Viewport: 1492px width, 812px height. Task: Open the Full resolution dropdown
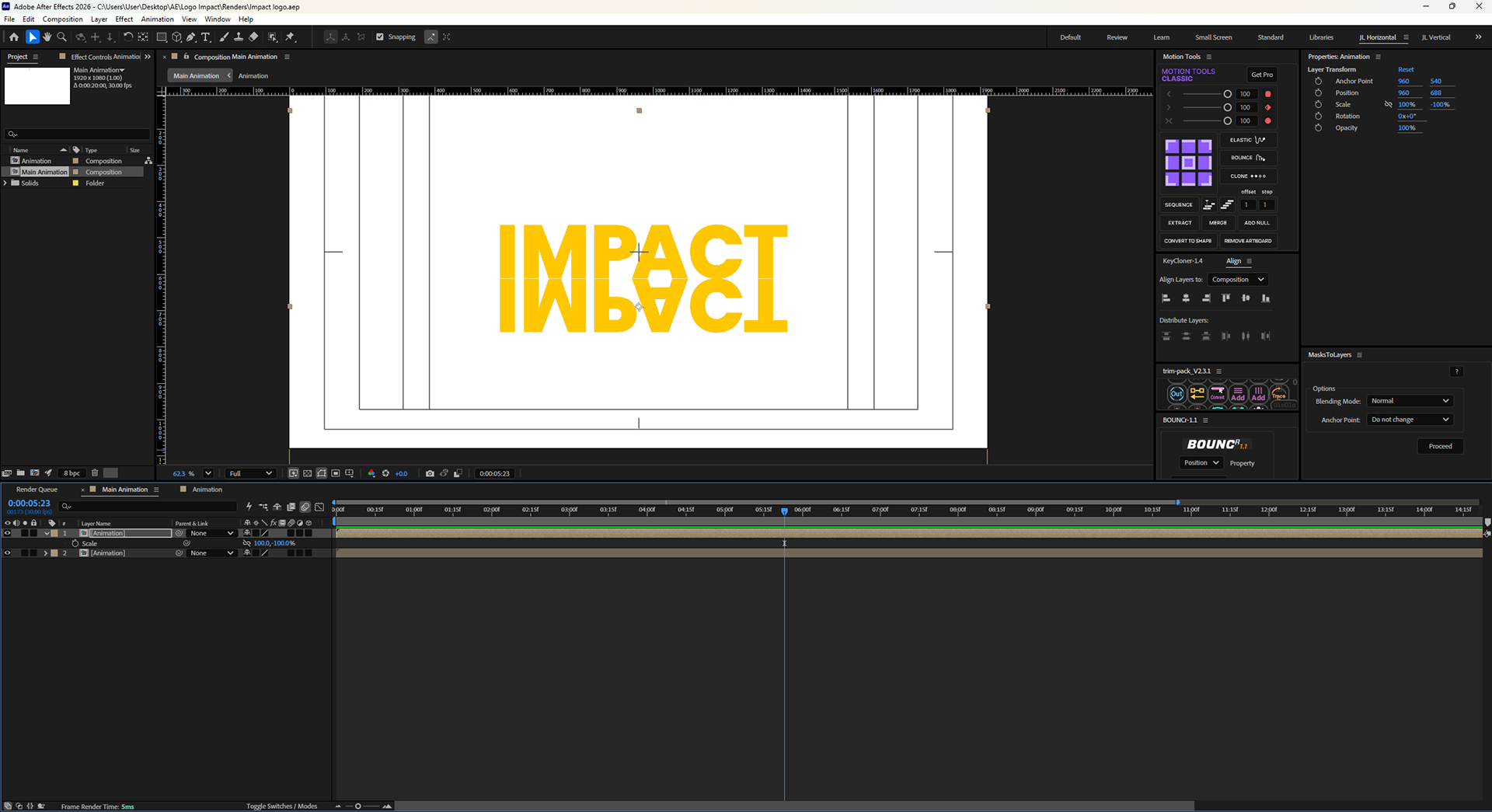pyautogui.click(x=250, y=473)
